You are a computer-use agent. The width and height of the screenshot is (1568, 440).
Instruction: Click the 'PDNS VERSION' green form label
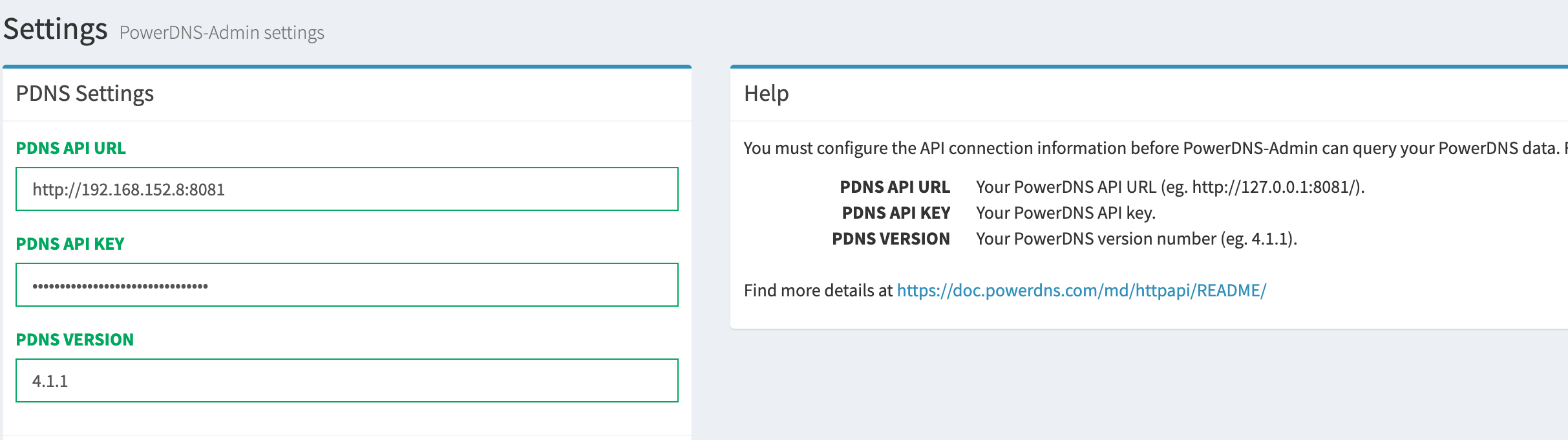click(74, 340)
